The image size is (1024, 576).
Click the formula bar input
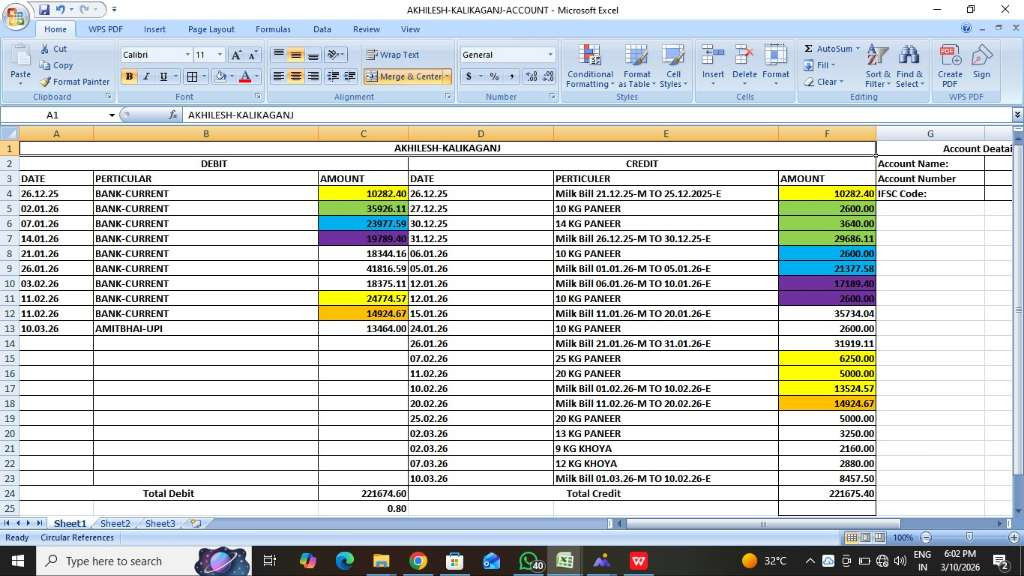(x=598, y=115)
